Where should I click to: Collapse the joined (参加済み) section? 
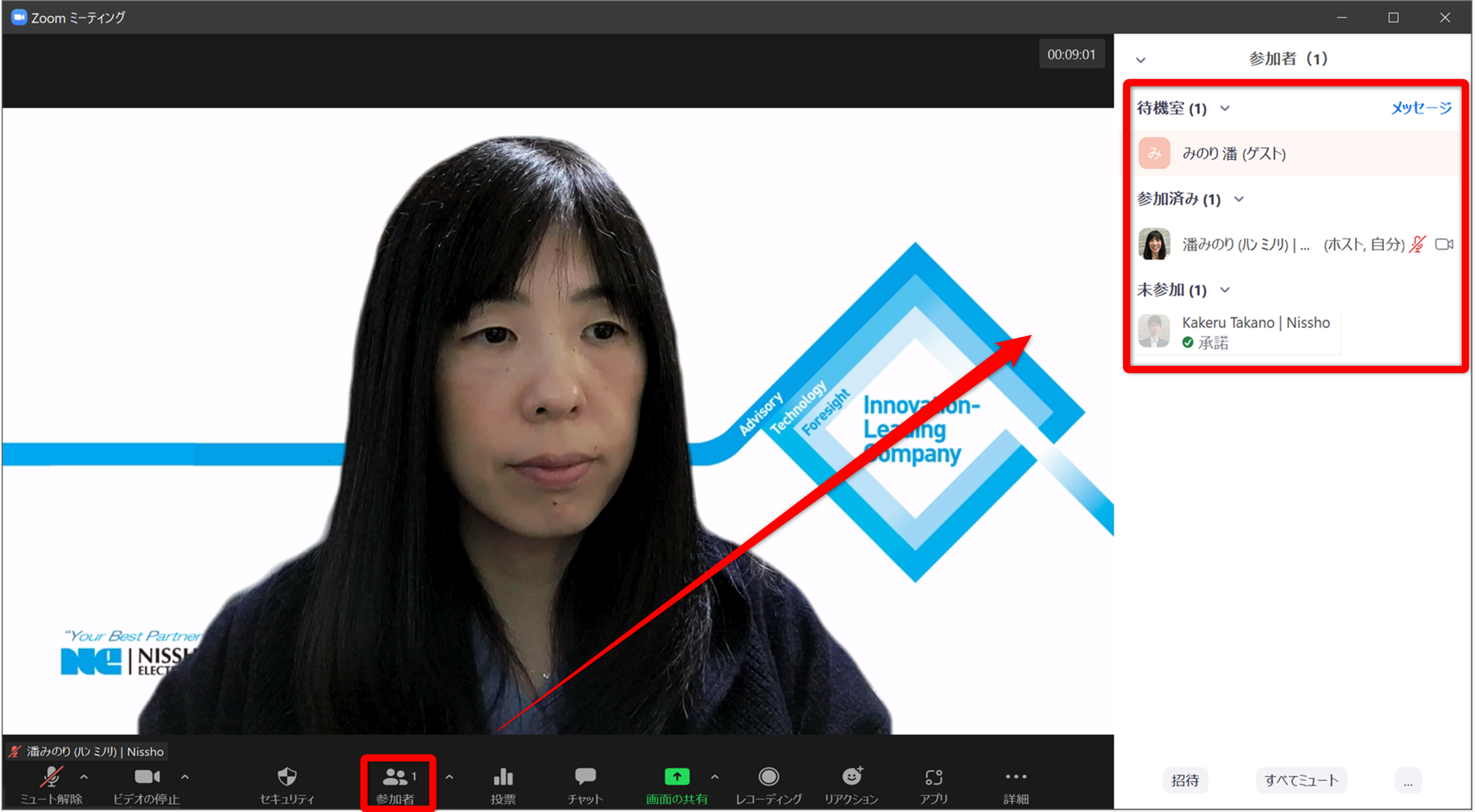point(1239,198)
